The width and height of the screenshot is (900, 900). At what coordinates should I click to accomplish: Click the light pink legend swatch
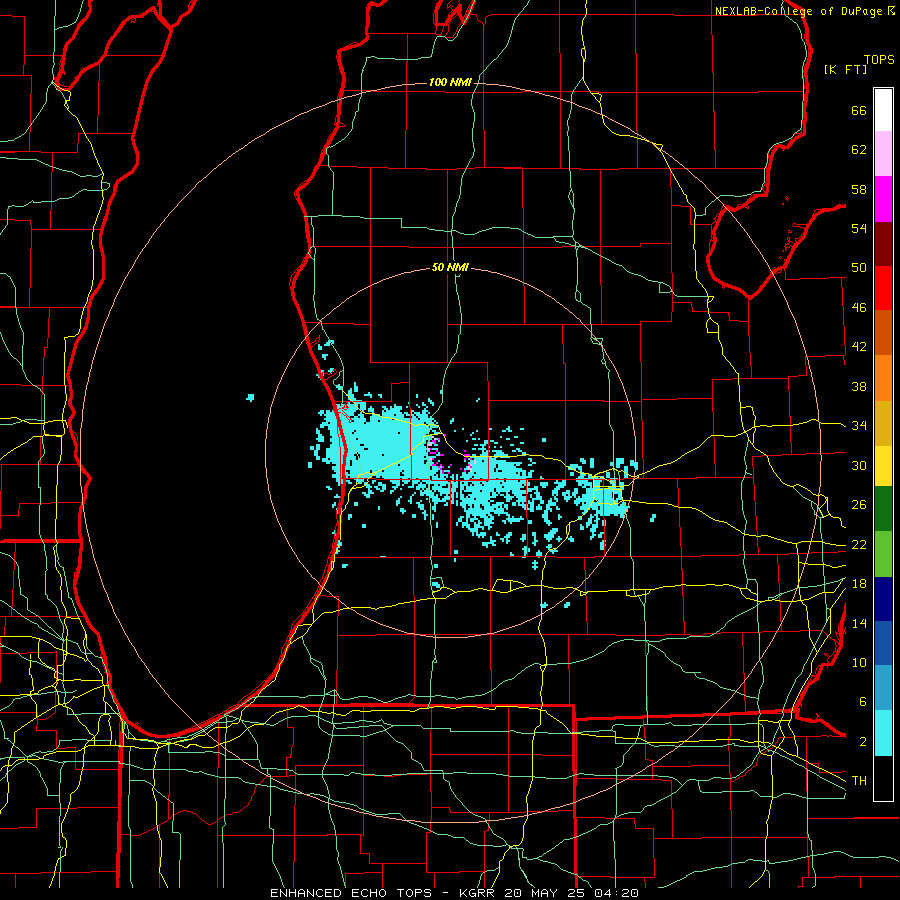coord(883,154)
